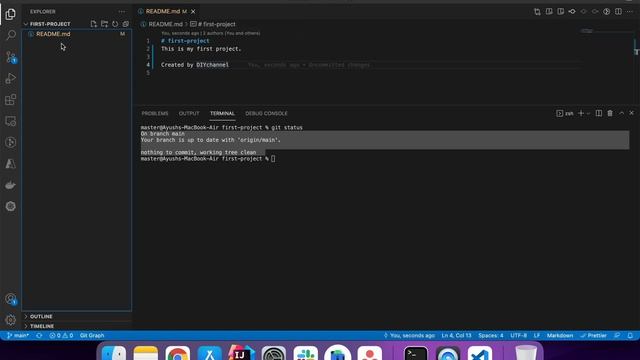Change the Spaces: 4 indentation setting
Viewport: 640px width, 360px height.
pyautogui.click(x=491, y=336)
